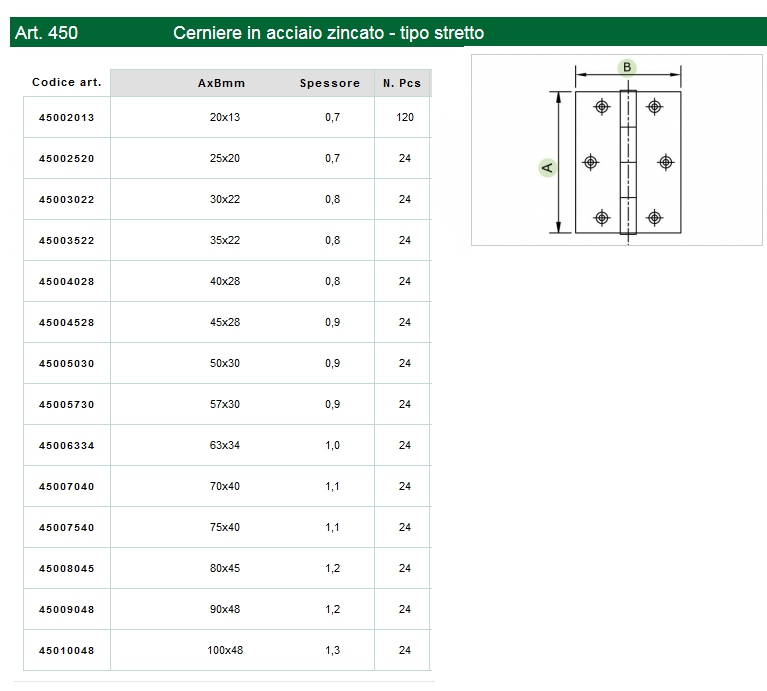Viewport: 767px width, 691px height.
Task: Click the AxBmm column header
Action: click(221, 83)
